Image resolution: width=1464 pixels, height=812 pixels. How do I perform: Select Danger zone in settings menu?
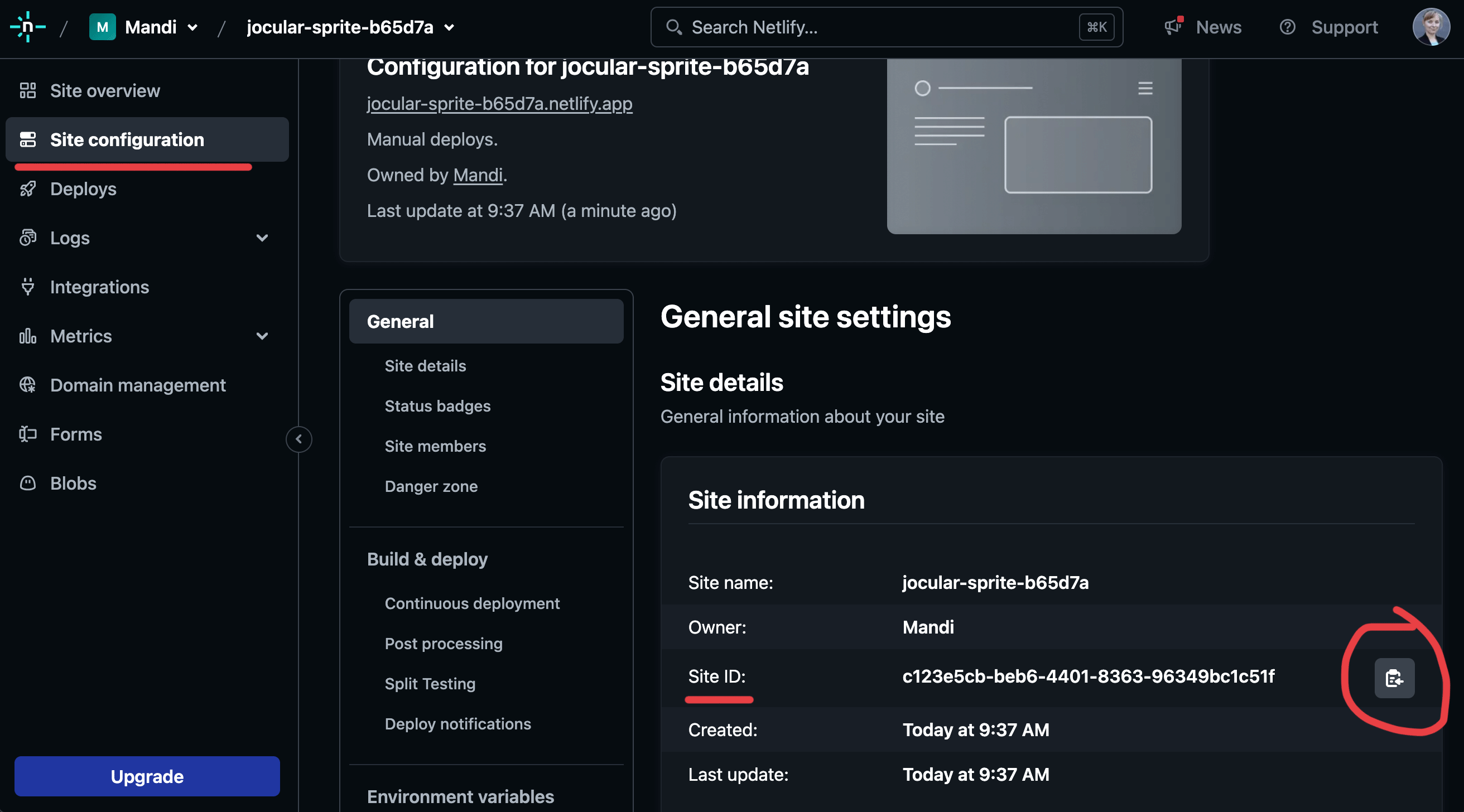[x=431, y=486]
